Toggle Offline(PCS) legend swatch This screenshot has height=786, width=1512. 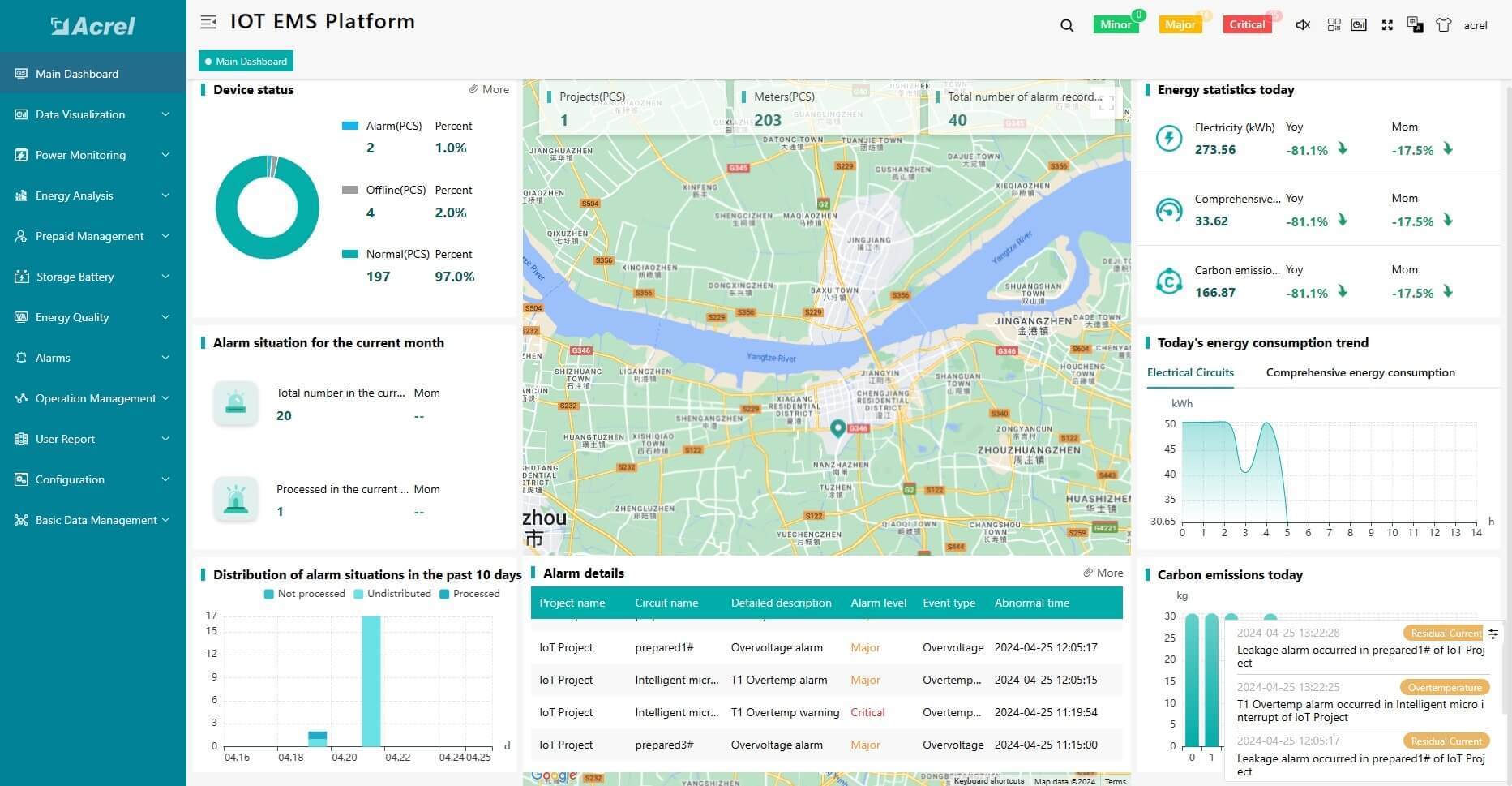coord(350,190)
